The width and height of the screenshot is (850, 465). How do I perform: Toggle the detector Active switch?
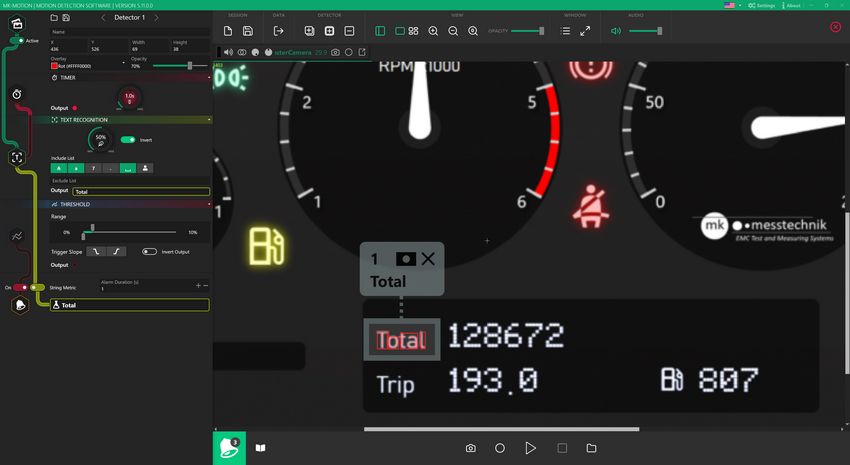click(17, 40)
